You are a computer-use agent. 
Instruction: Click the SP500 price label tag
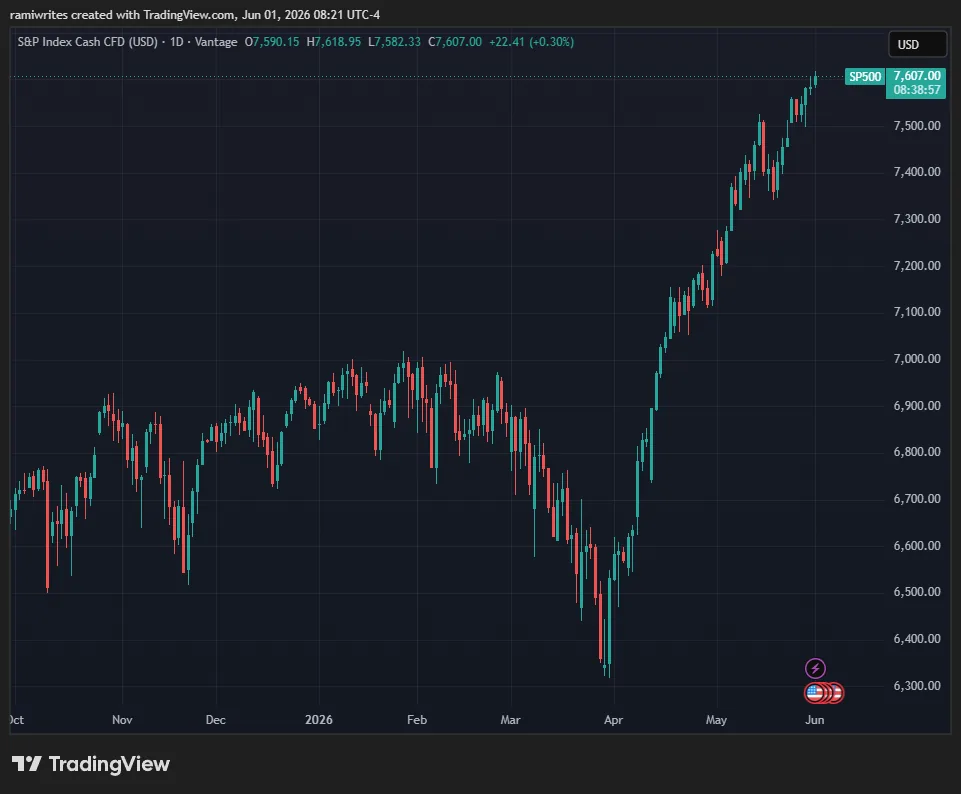tap(865, 77)
